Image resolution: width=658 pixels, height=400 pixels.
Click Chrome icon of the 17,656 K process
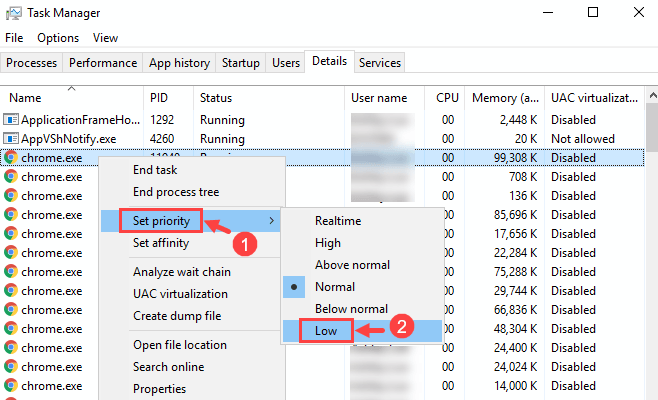click(10, 234)
